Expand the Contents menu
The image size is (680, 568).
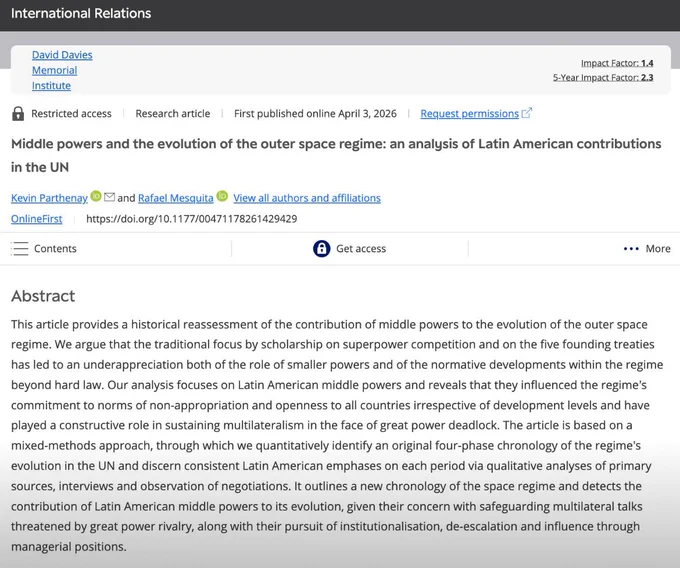click(44, 248)
